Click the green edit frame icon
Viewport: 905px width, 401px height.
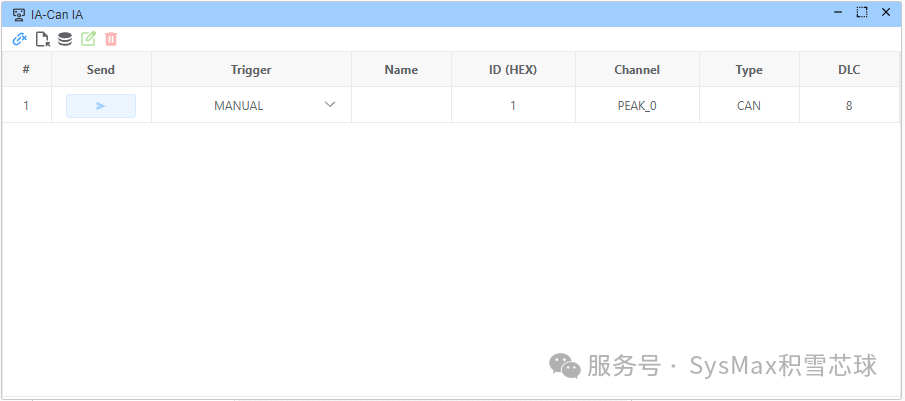pos(88,39)
